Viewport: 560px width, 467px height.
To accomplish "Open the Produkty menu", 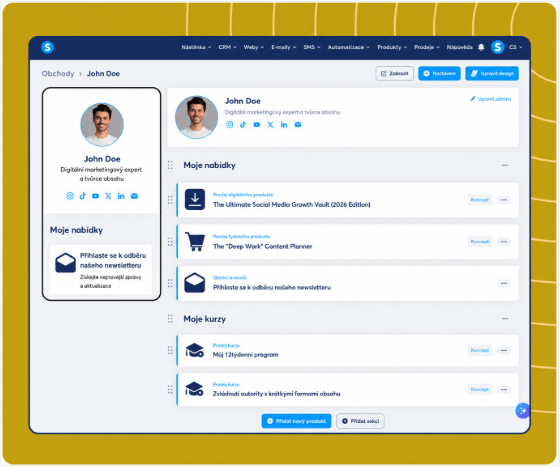I will [392, 47].
